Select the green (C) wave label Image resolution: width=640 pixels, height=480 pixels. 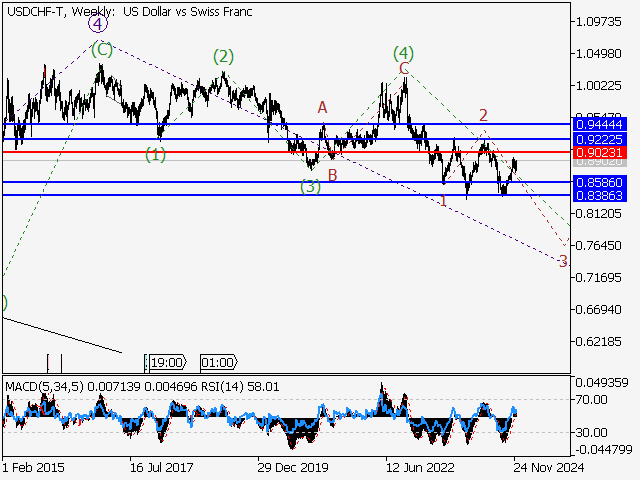tap(101, 48)
